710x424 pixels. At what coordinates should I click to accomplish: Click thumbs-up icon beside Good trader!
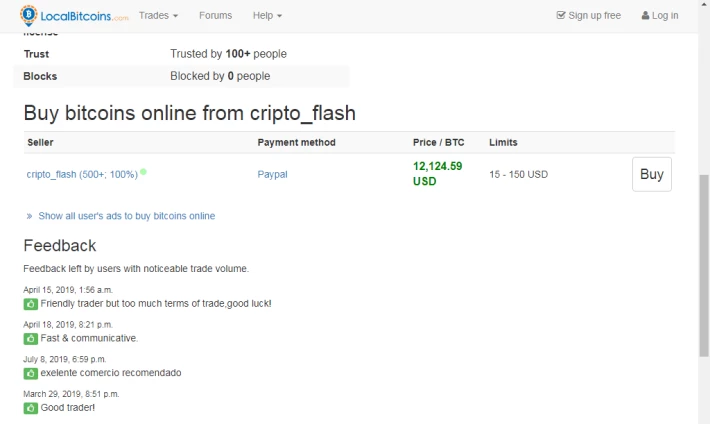pyautogui.click(x=30, y=408)
